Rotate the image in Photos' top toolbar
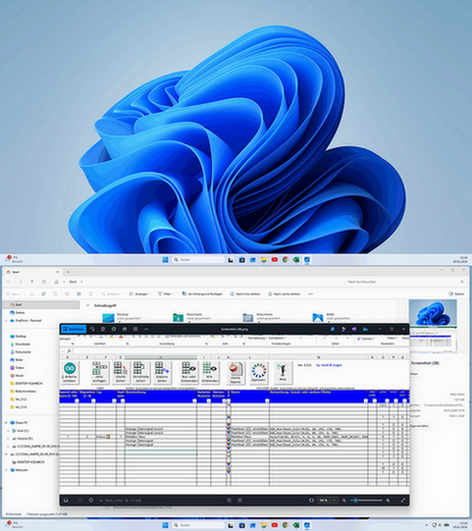The height and width of the screenshot is (531, 472). 92,329
